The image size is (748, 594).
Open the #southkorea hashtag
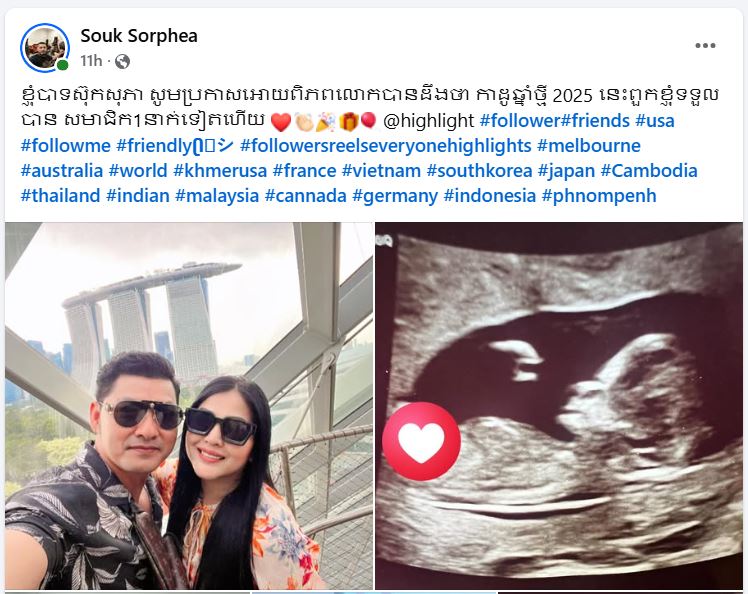click(x=479, y=170)
